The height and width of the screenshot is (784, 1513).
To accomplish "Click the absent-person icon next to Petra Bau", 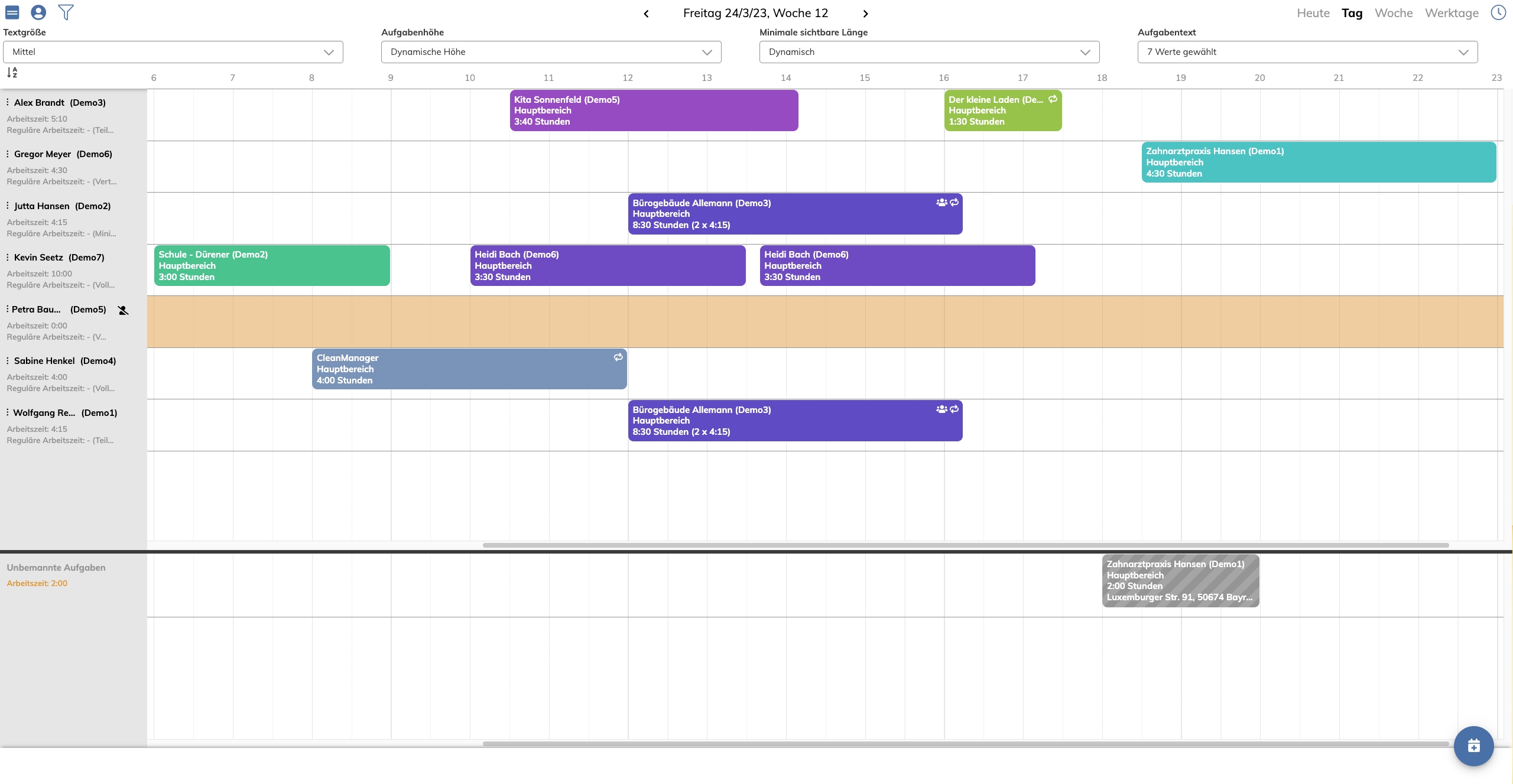I will pyautogui.click(x=123, y=310).
